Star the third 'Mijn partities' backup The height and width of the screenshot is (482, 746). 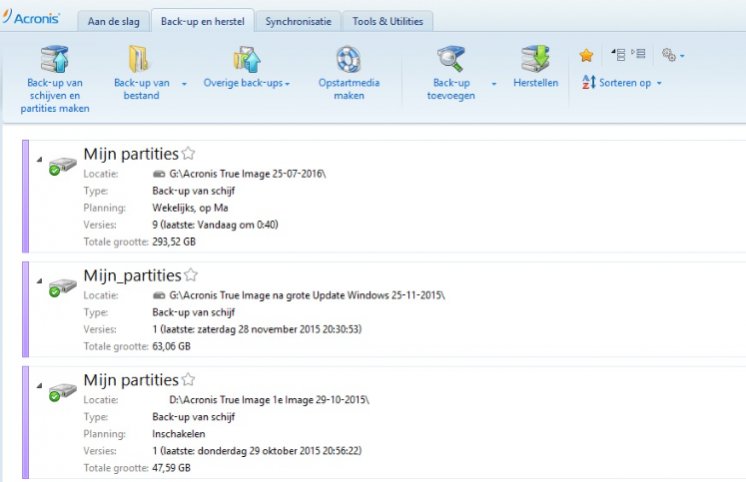point(188,379)
